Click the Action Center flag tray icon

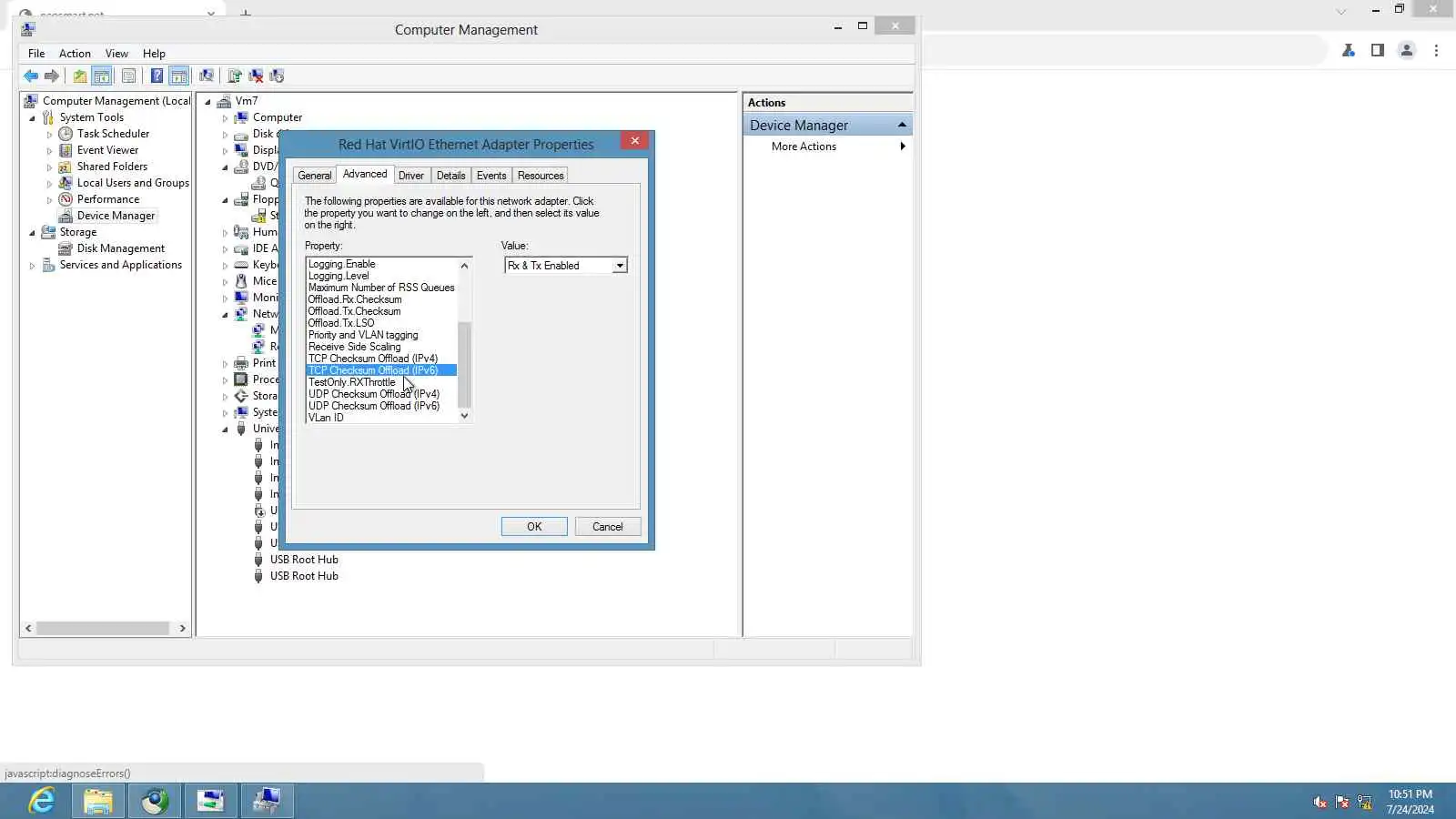pyautogui.click(x=1342, y=802)
